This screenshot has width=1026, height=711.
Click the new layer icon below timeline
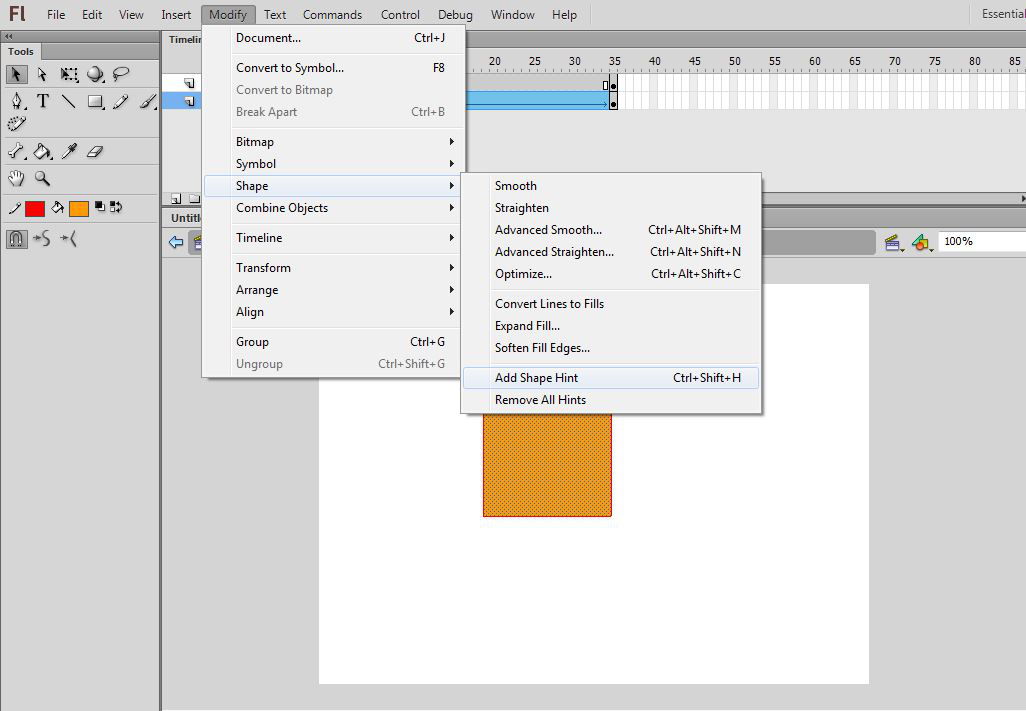(176, 198)
